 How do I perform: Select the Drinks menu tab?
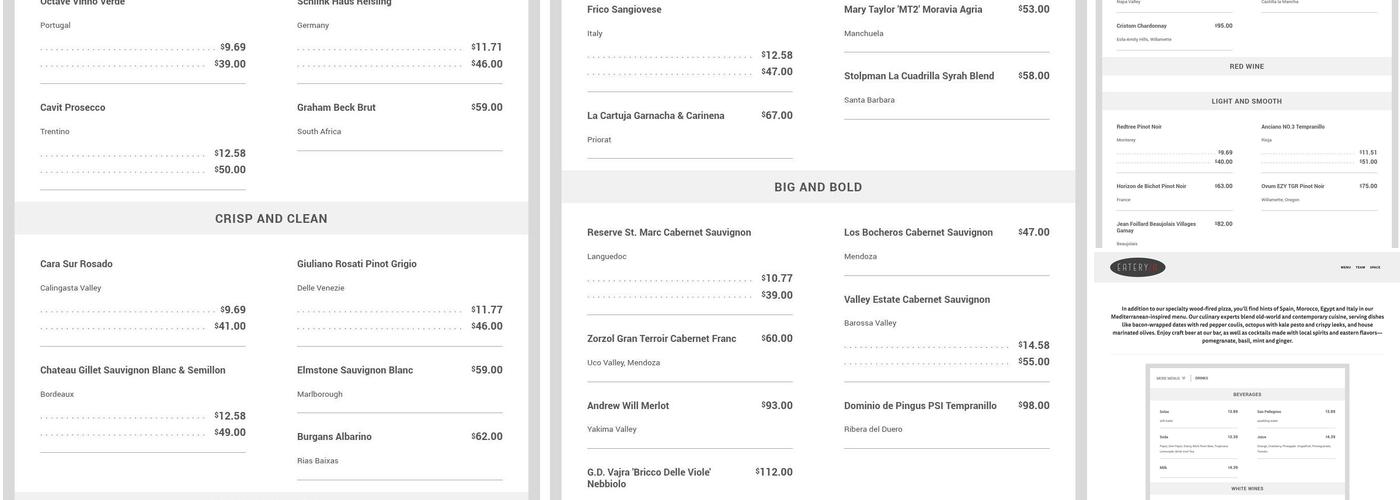[x=1201, y=378]
